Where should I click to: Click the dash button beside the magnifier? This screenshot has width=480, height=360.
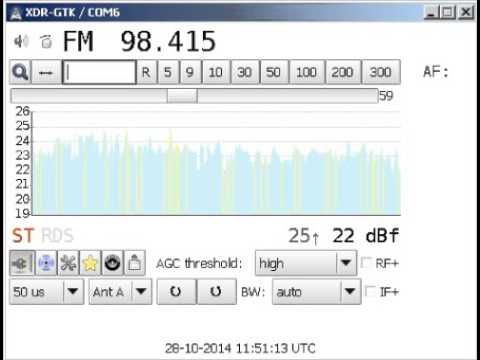pyautogui.click(x=46, y=72)
